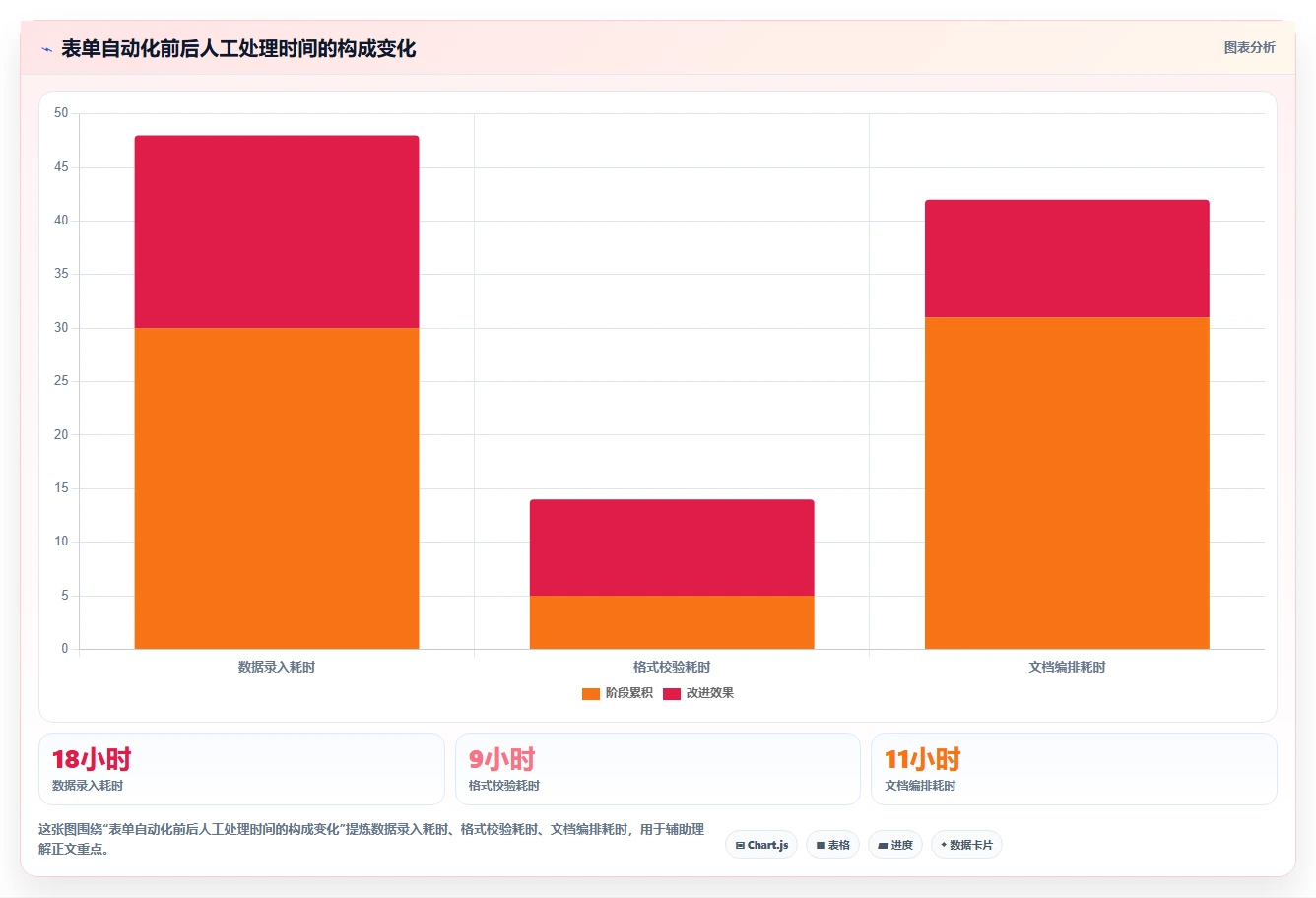The image size is (1316, 898).
Task: Select the 进度 tag chip
Action: (895, 845)
